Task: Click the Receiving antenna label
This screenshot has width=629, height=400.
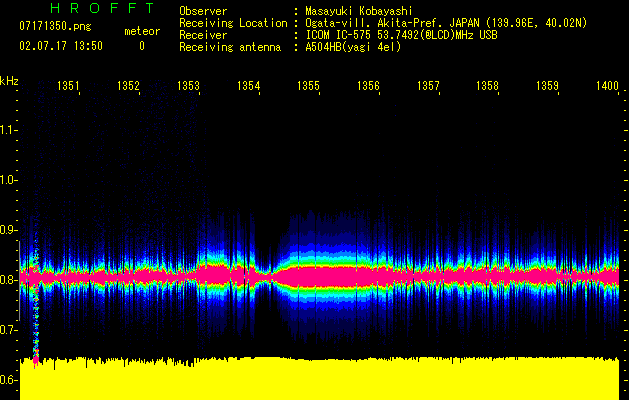Action: [x=230, y=47]
